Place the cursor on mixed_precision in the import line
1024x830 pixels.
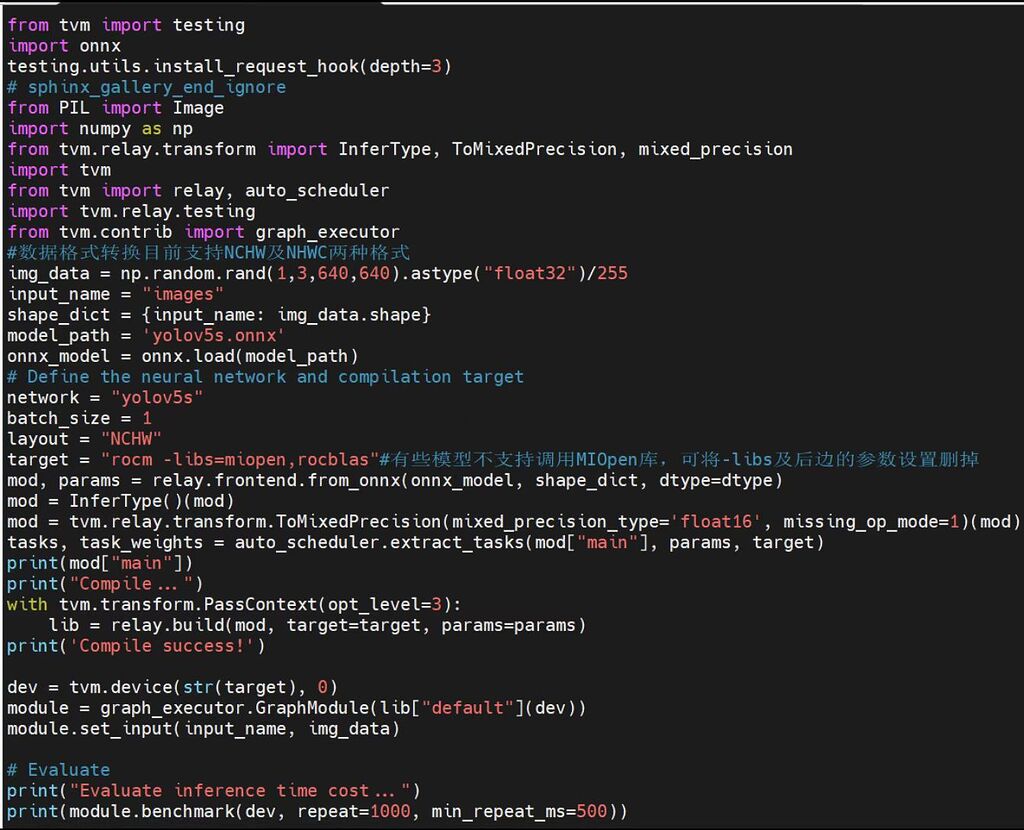[x=715, y=149]
